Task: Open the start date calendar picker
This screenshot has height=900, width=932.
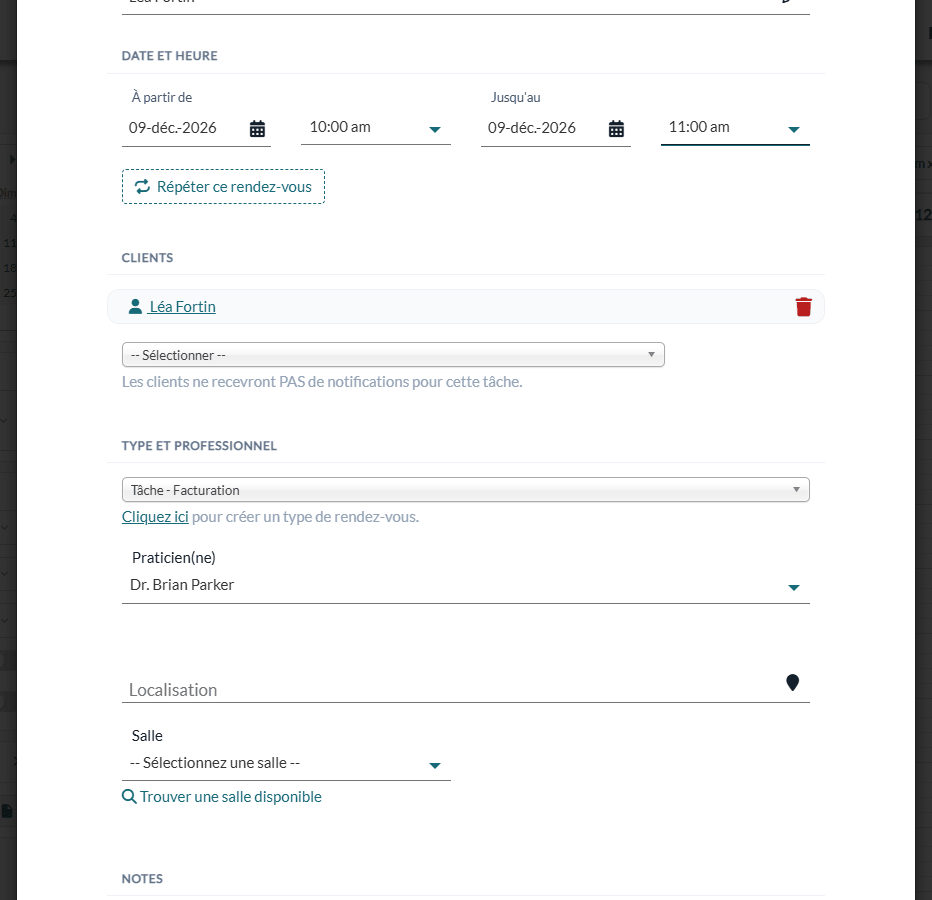Action: (257, 128)
